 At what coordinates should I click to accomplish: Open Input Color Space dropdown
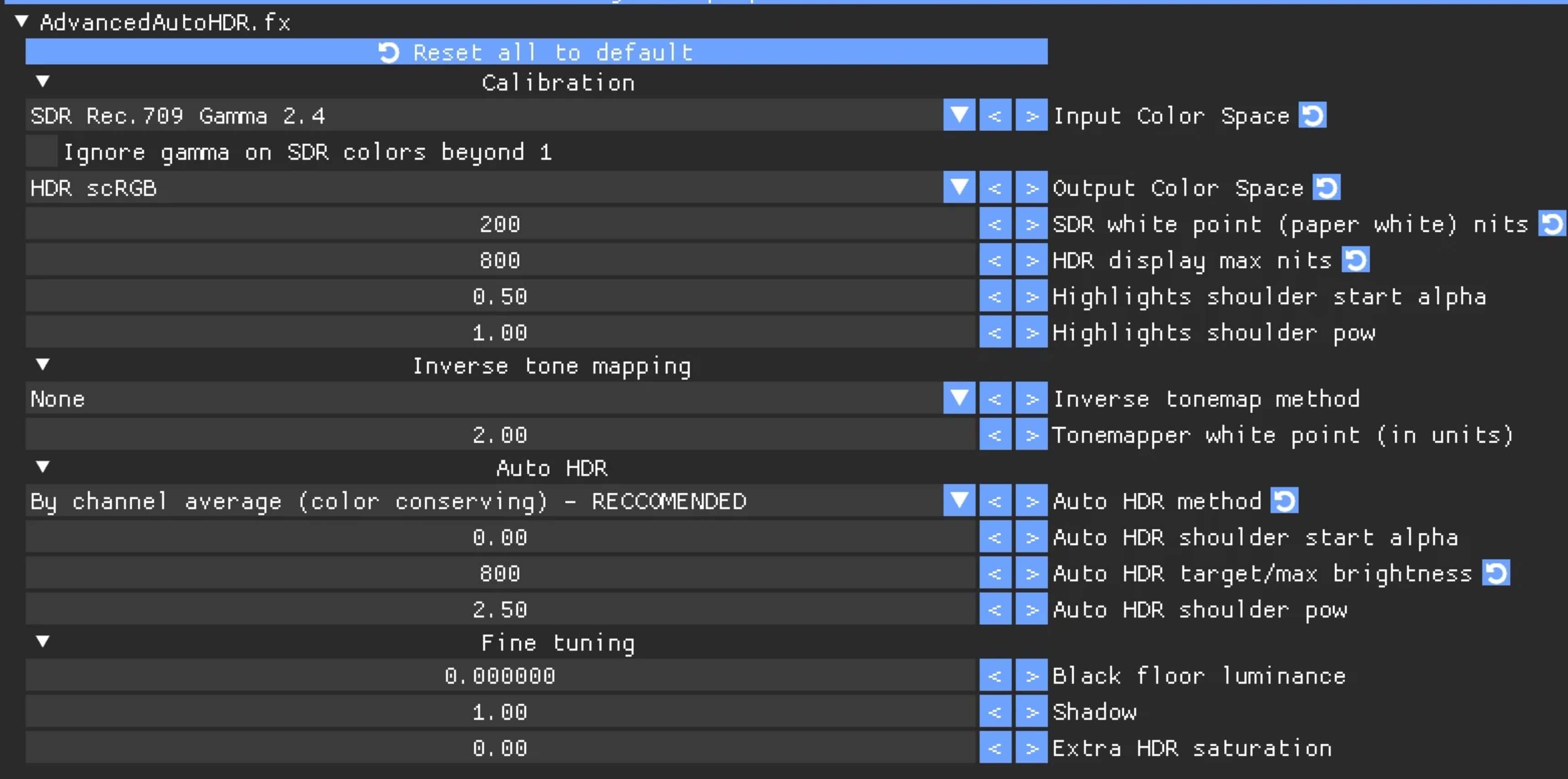click(959, 115)
